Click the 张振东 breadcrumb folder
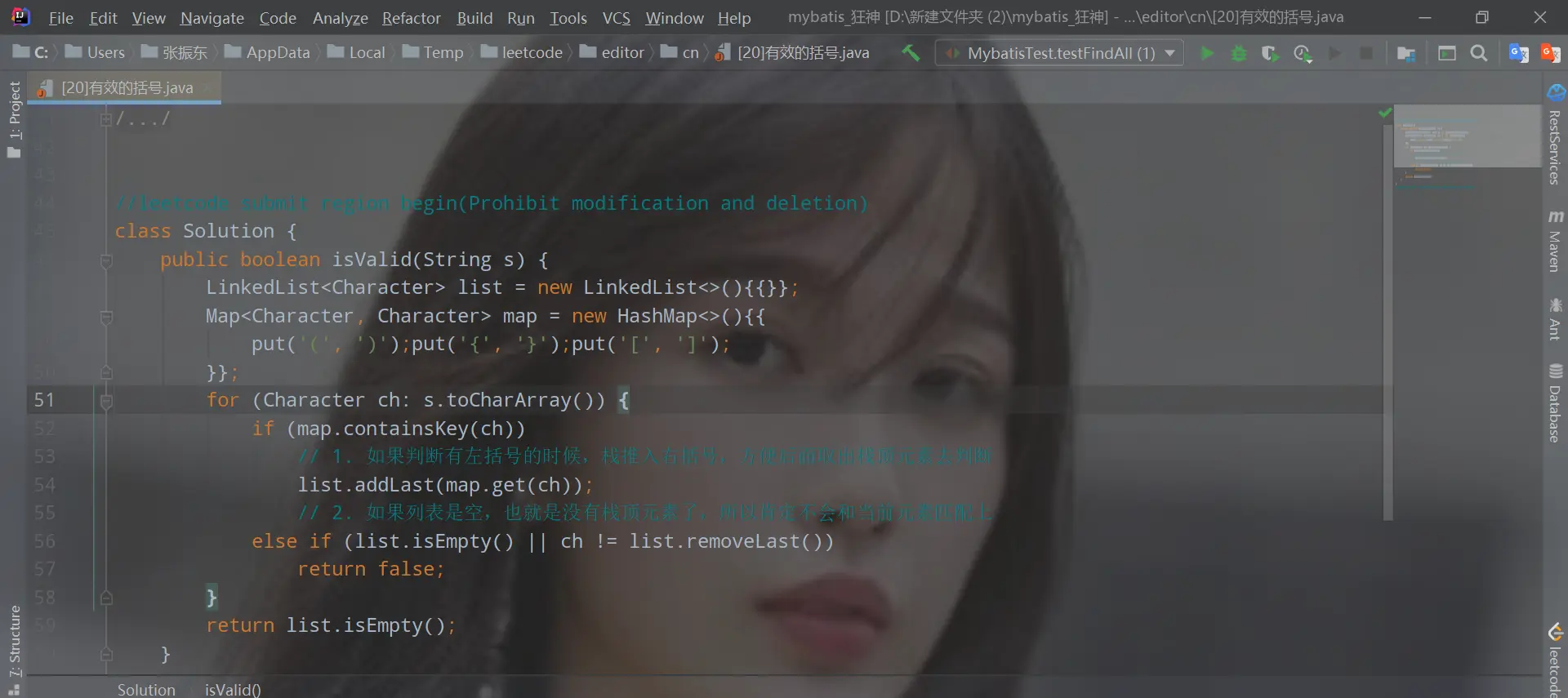 point(175,53)
